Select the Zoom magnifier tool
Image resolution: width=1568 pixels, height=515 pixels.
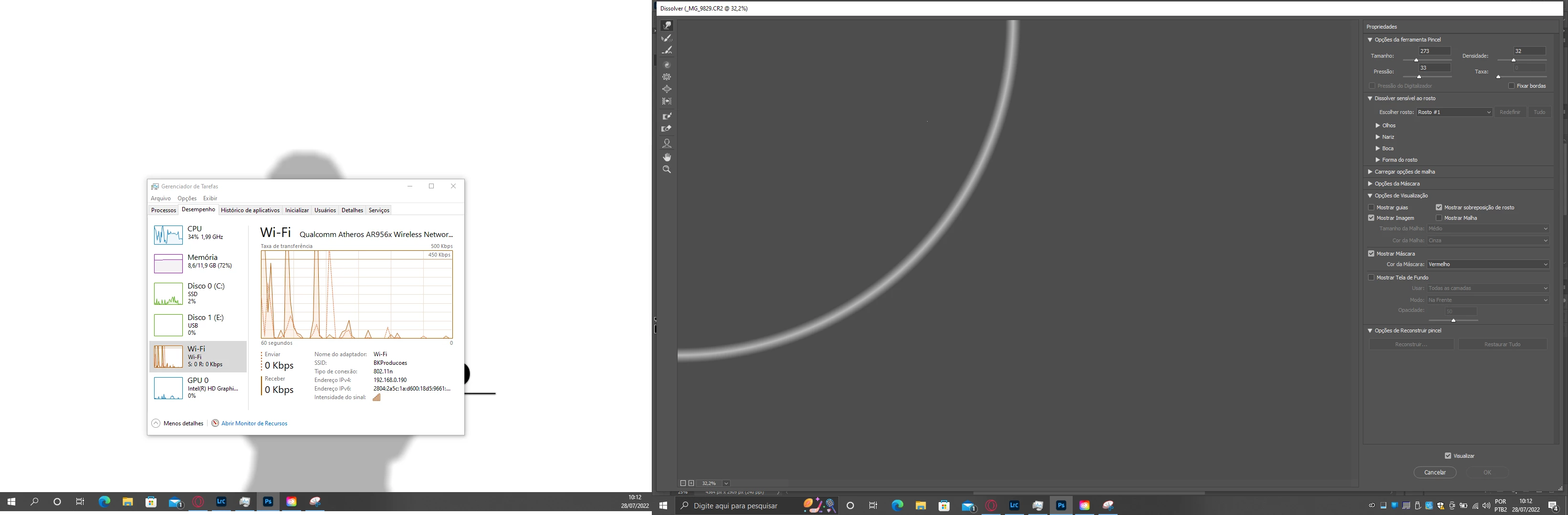667,170
